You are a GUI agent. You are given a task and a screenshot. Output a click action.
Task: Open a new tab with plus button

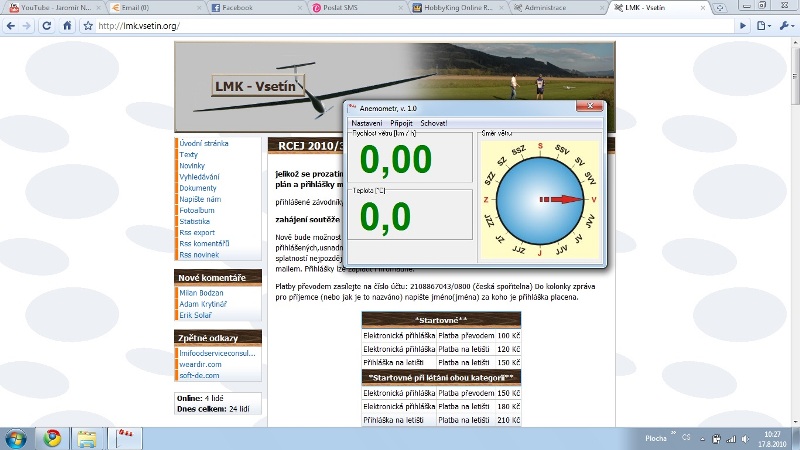click(x=720, y=8)
